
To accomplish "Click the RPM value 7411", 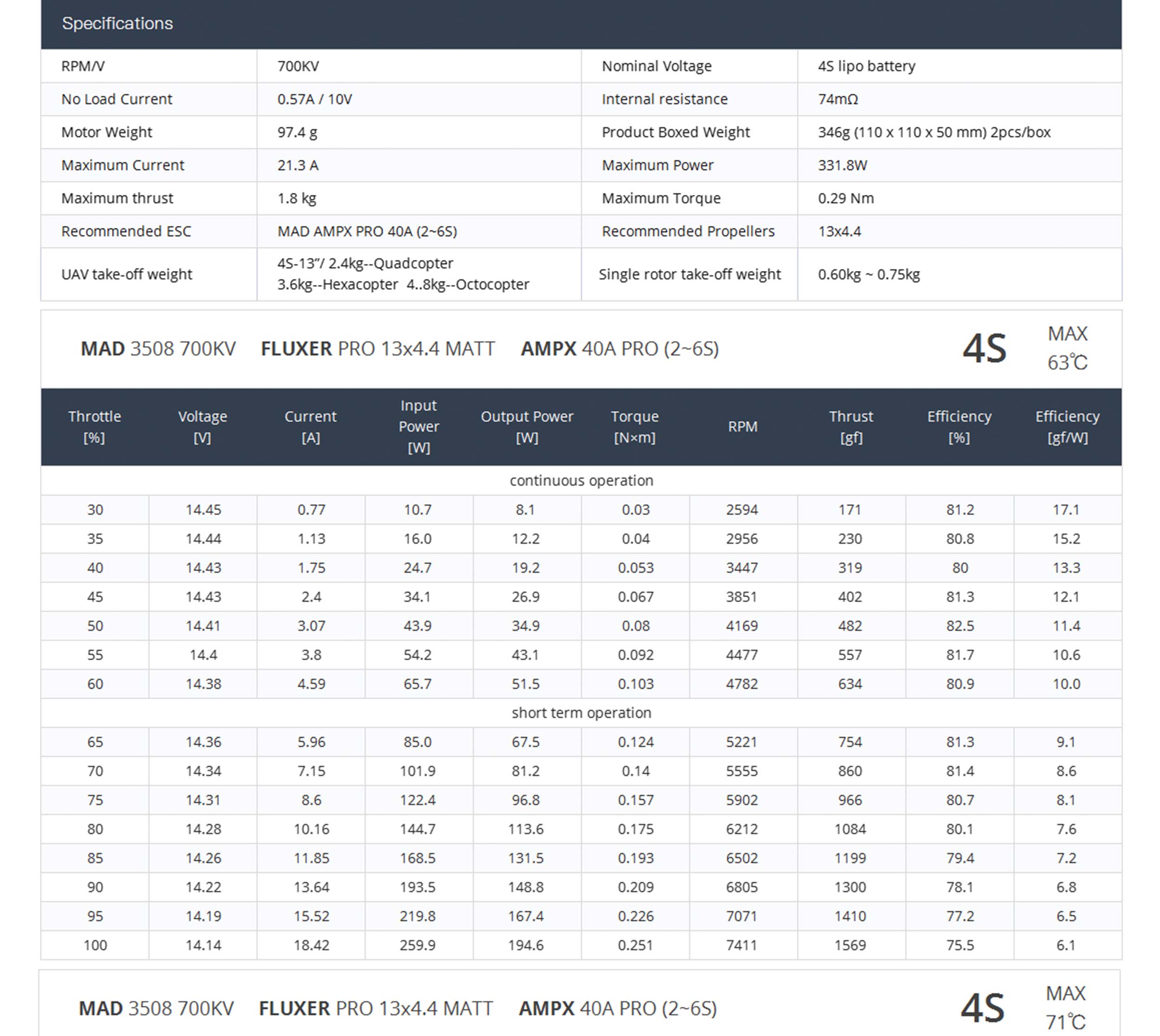I will point(741,946).
